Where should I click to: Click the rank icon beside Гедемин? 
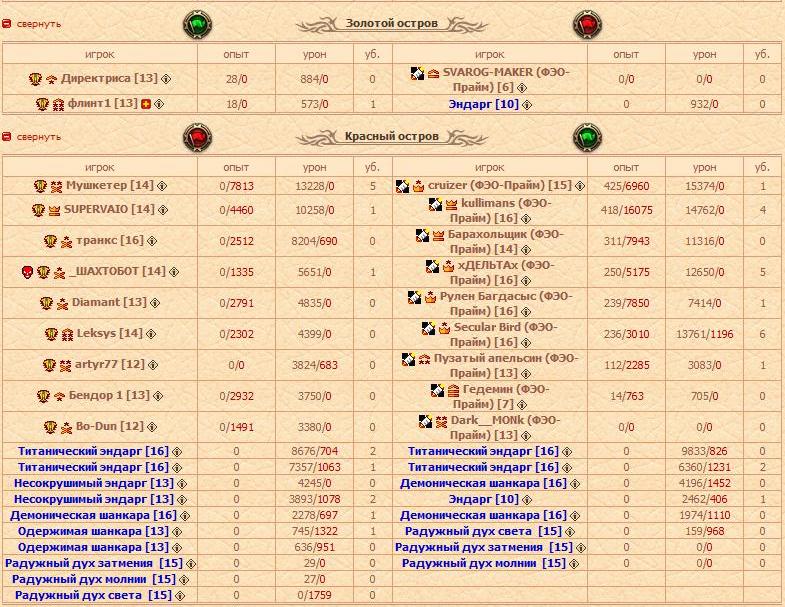(453, 390)
